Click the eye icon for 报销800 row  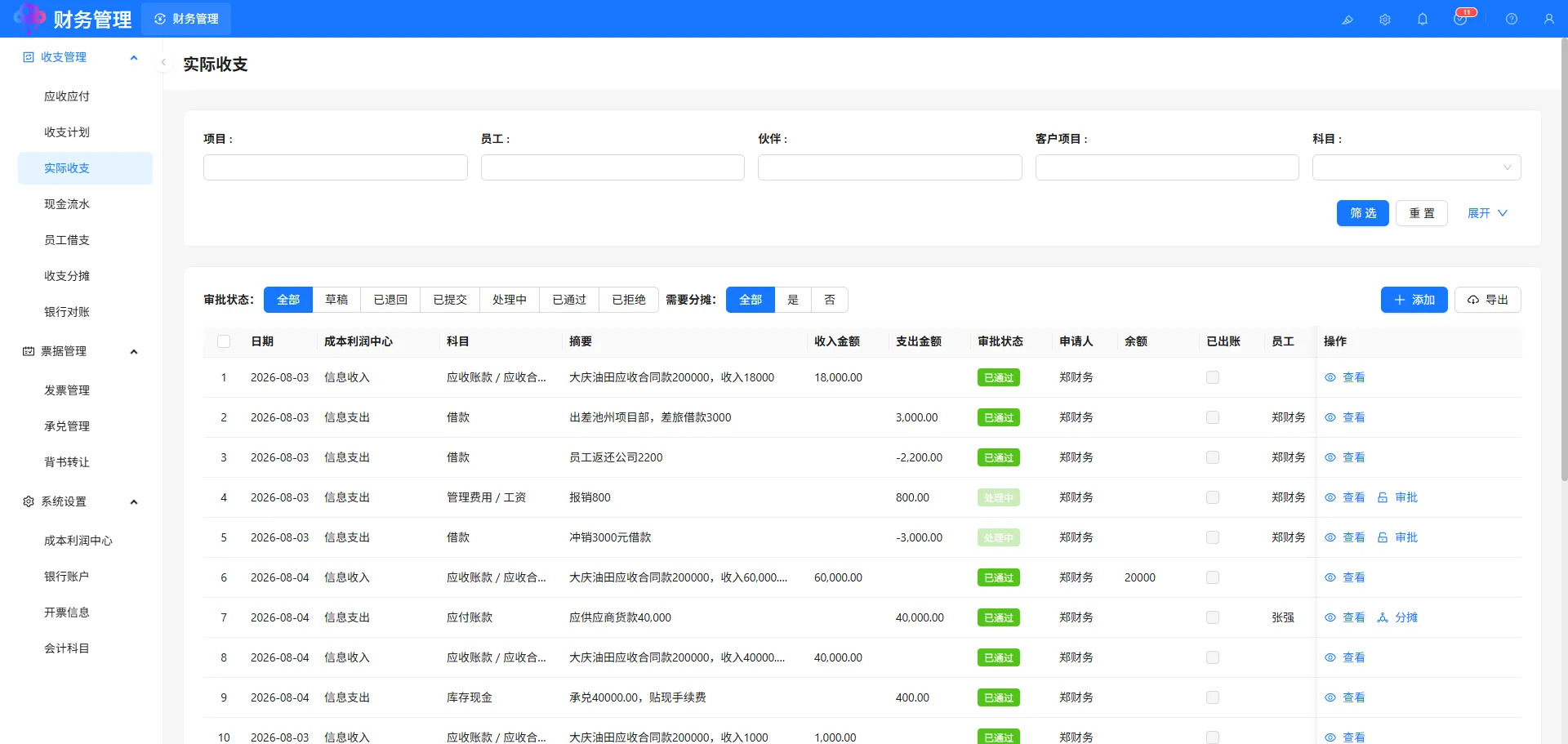click(1330, 497)
